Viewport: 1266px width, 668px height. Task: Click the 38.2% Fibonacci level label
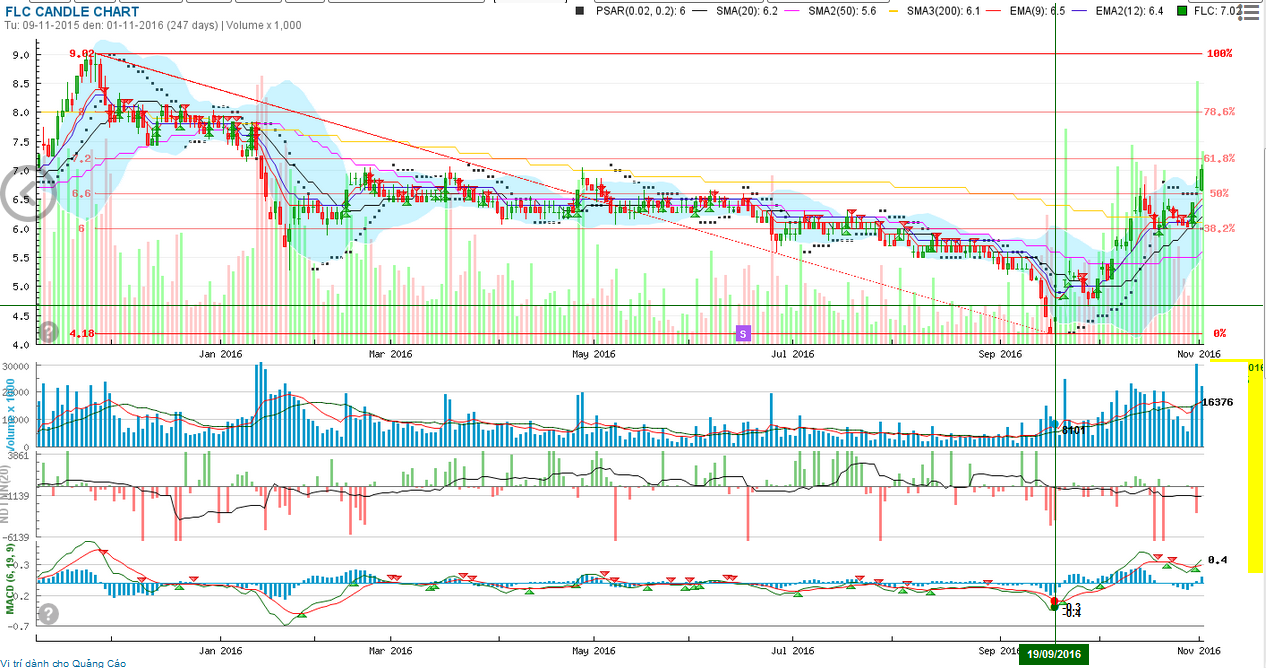1220,228
